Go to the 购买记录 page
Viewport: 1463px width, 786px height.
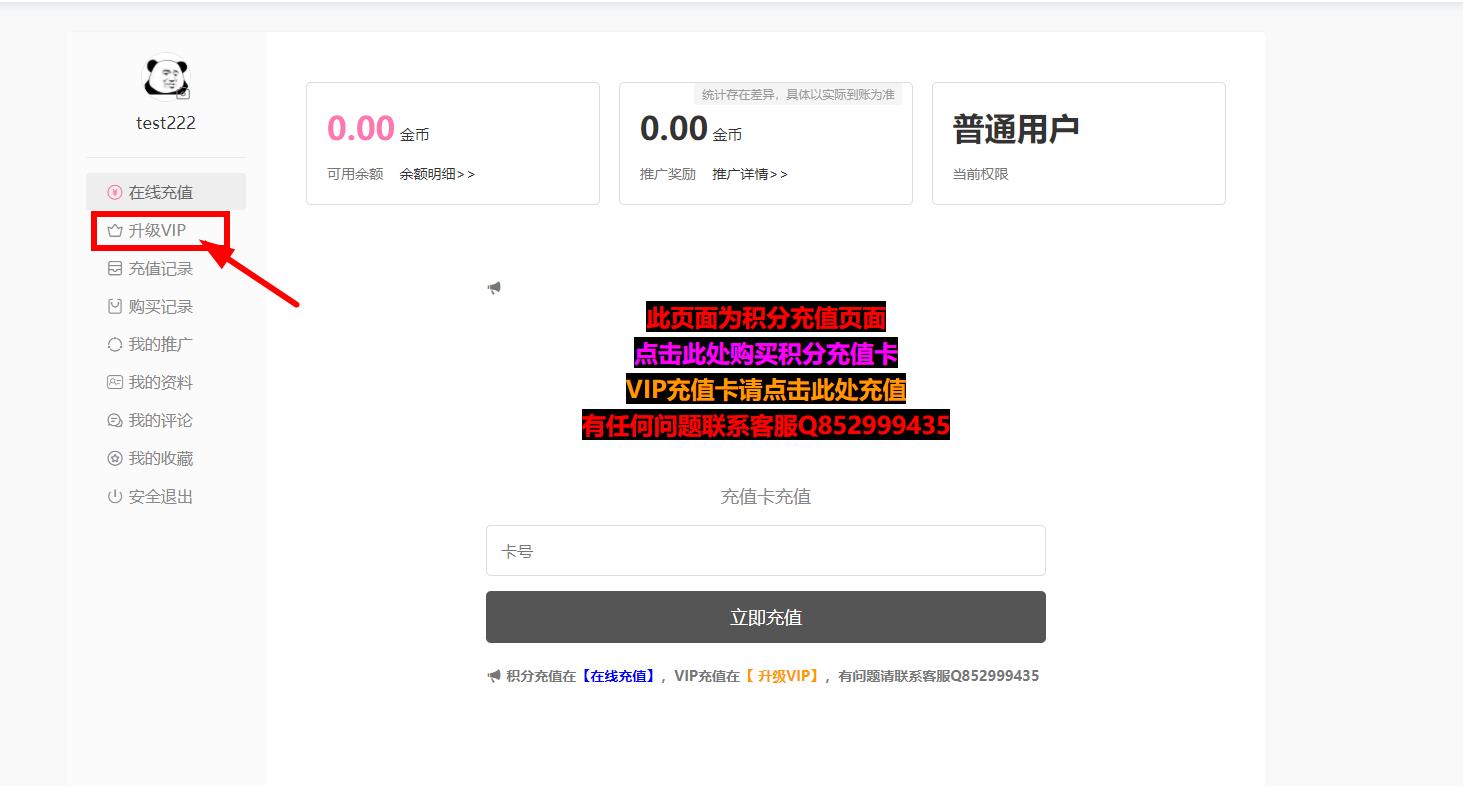pyautogui.click(x=166, y=306)
